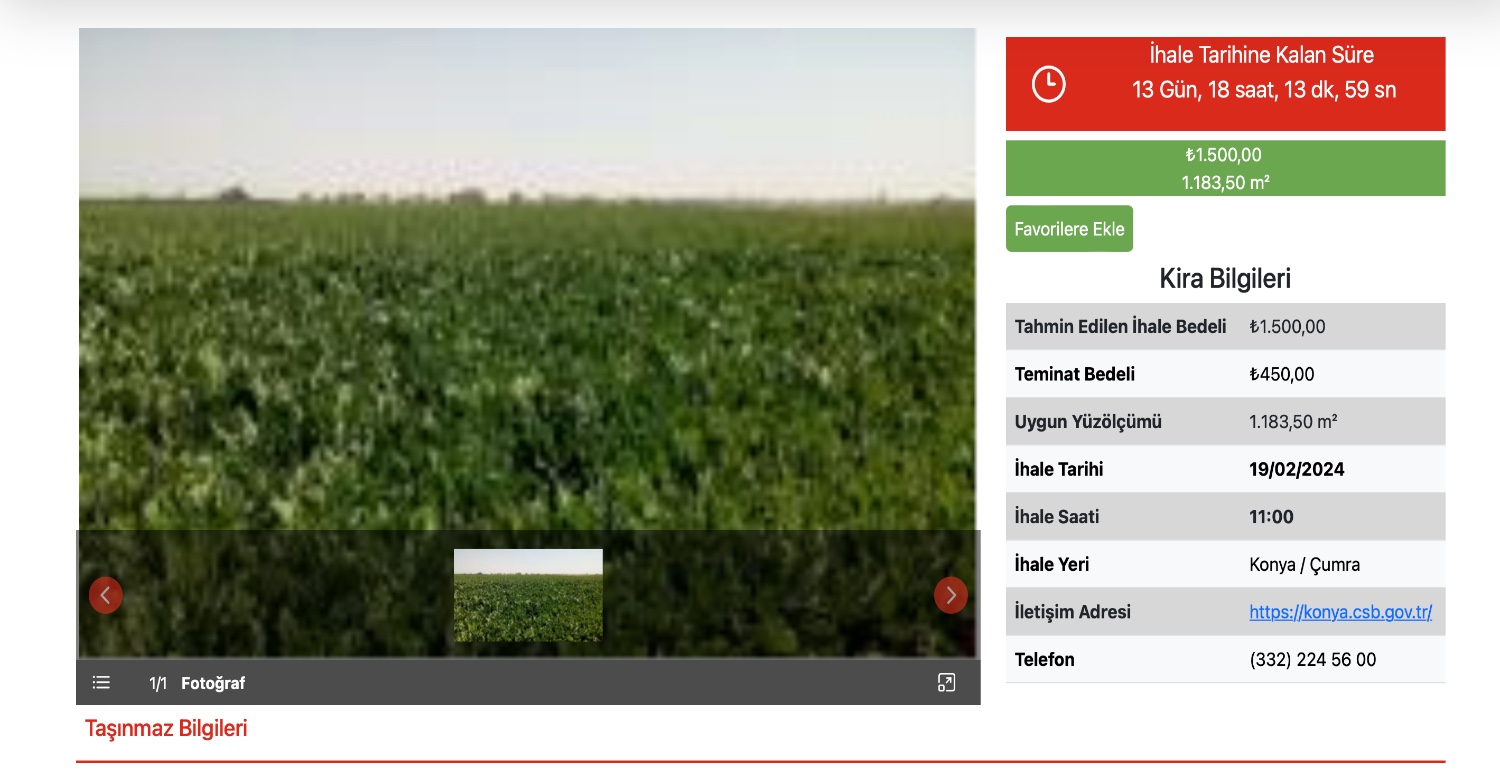
Task: Click the phone number (332) 224 56 00
Action: (1312, 660)
